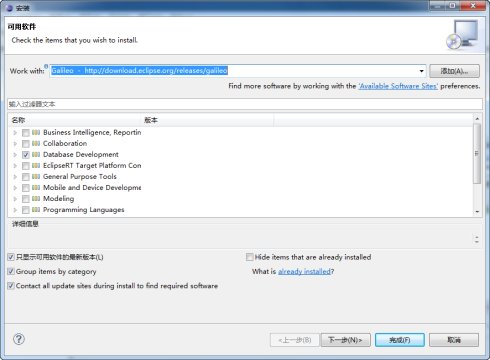
Task: Click the 完成(F) finish button
Action: tap(400, 340)
